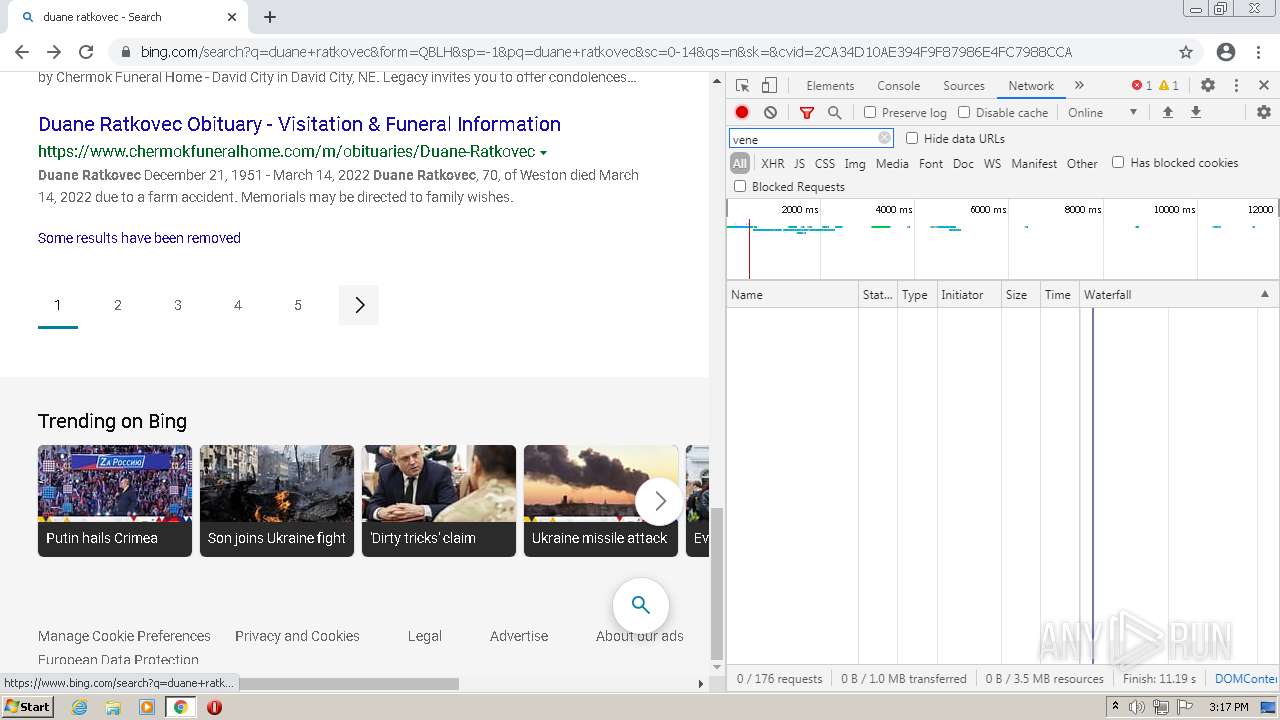Open Network panel settings gear
1280x720 pixels.
point(1264,113)
